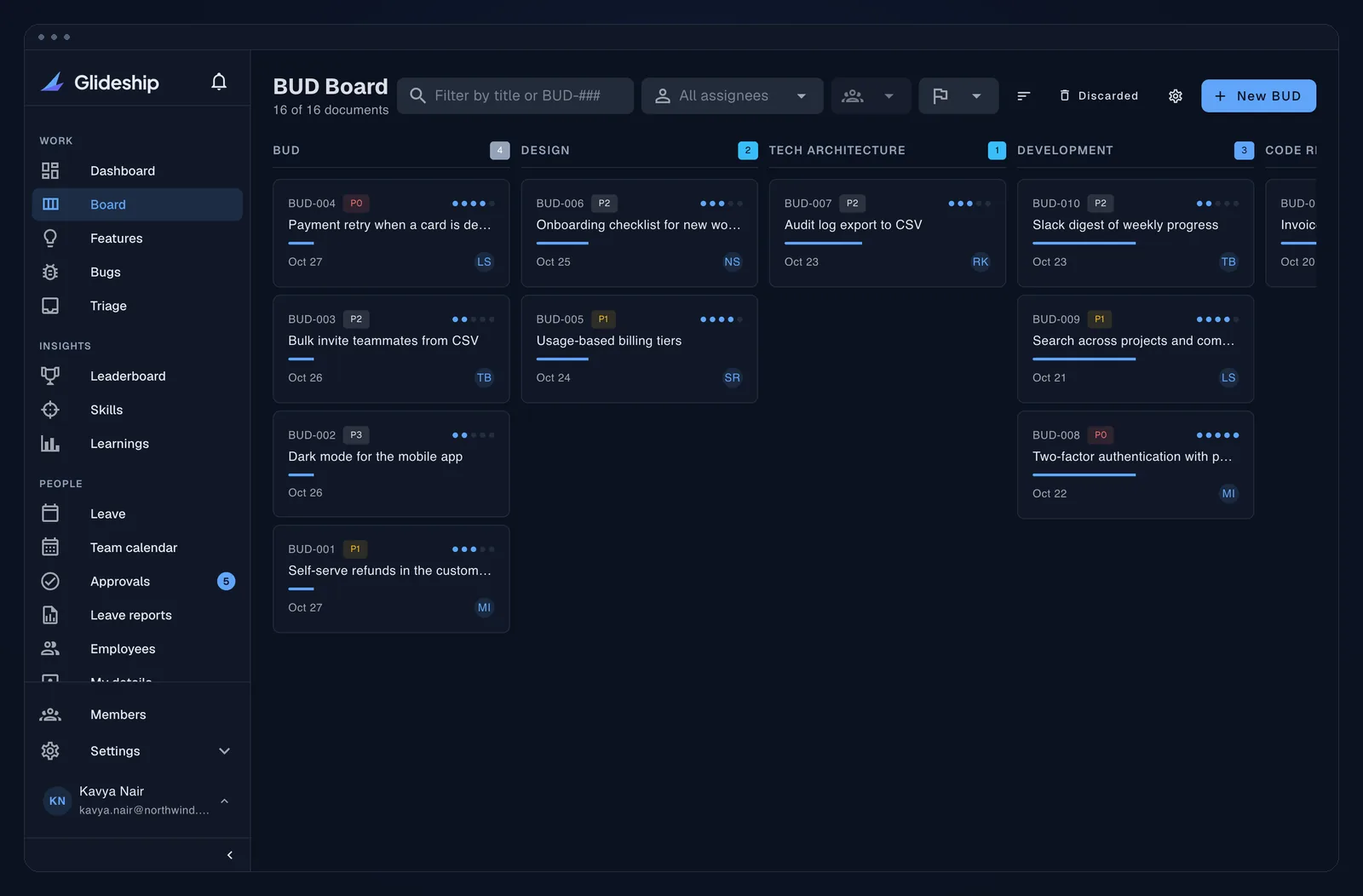Image resolution: width=1363 pixels, height=896 pixels.
Task: Open Search across projects card BUD-009
Action: [x=1136, y=348]
